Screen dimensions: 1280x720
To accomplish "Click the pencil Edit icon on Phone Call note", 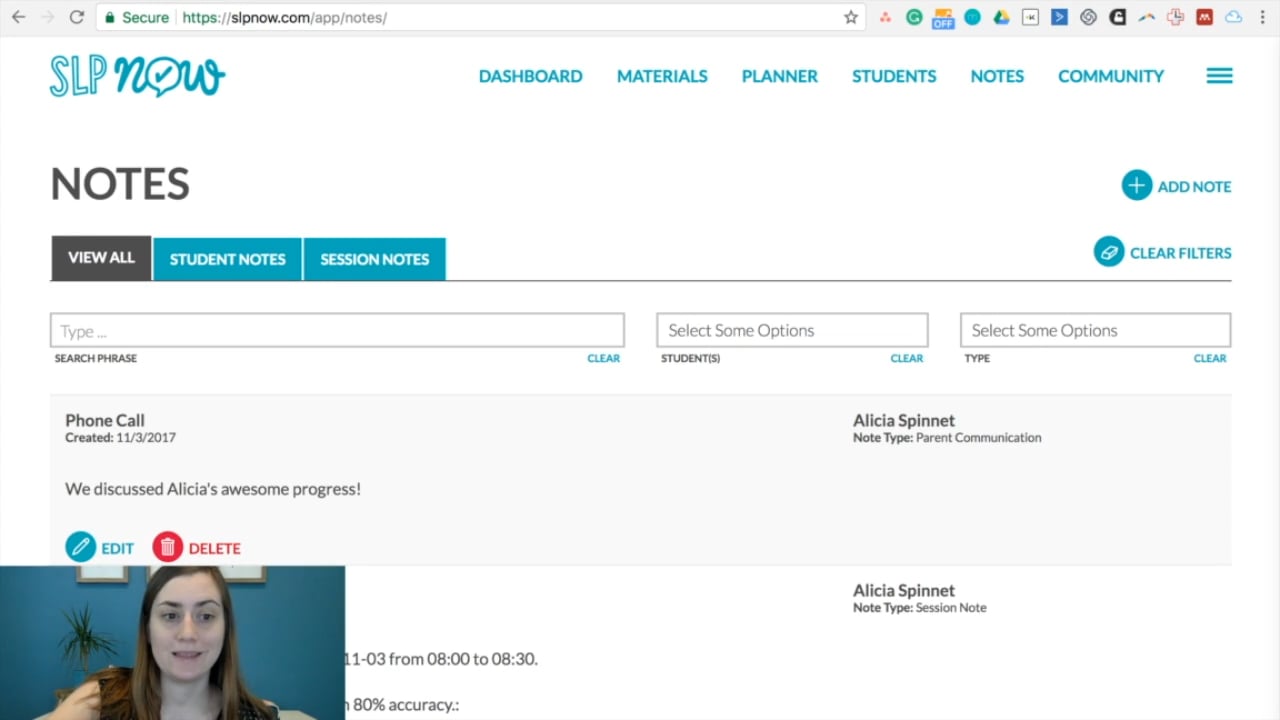I will click(x=81, y=547).
